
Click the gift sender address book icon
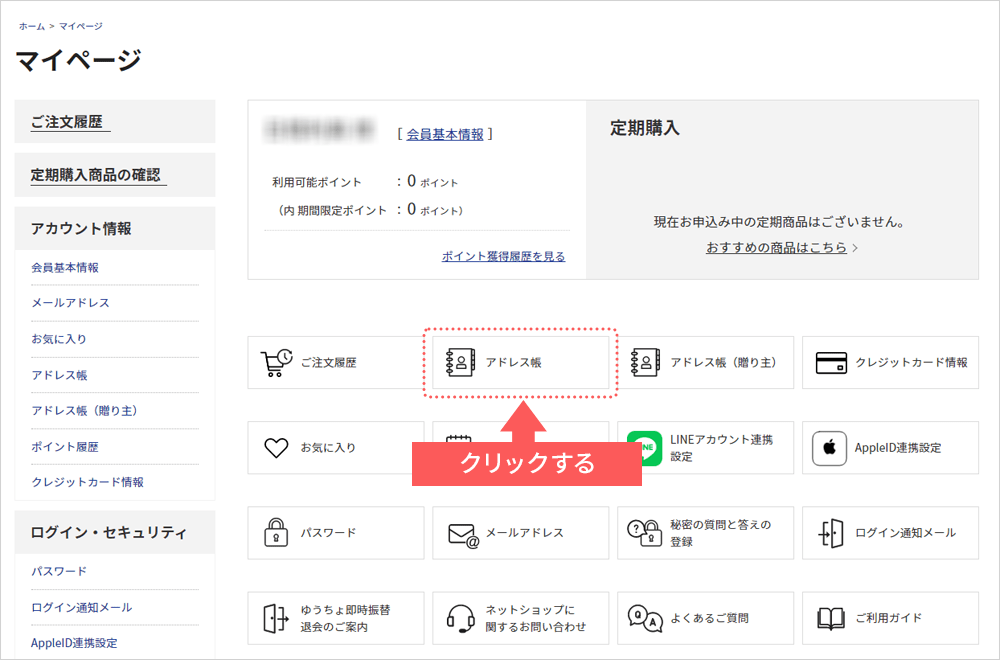coord(646,362)
